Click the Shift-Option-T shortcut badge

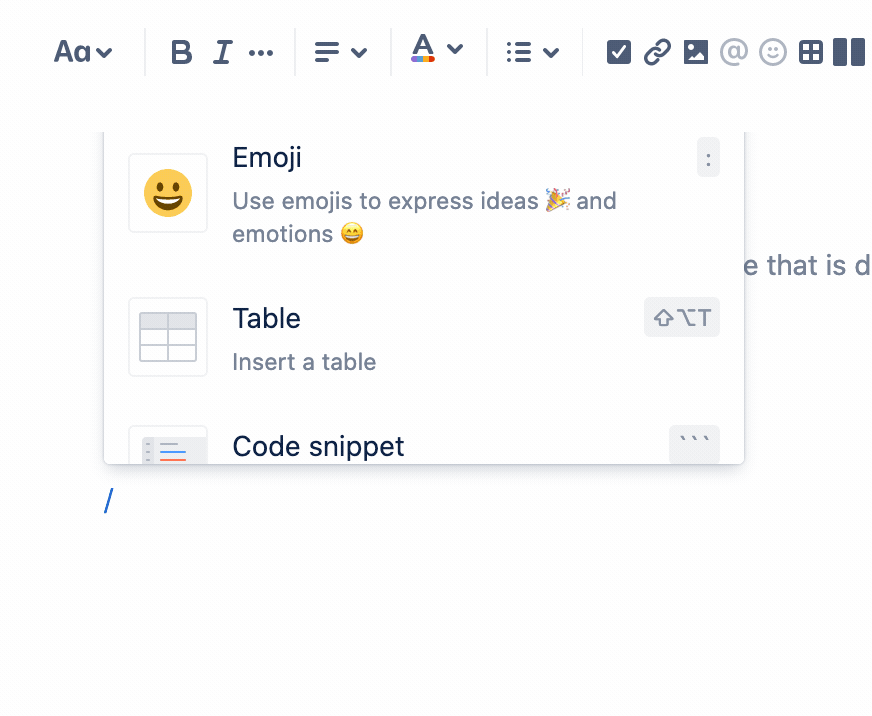coord(682,317)
